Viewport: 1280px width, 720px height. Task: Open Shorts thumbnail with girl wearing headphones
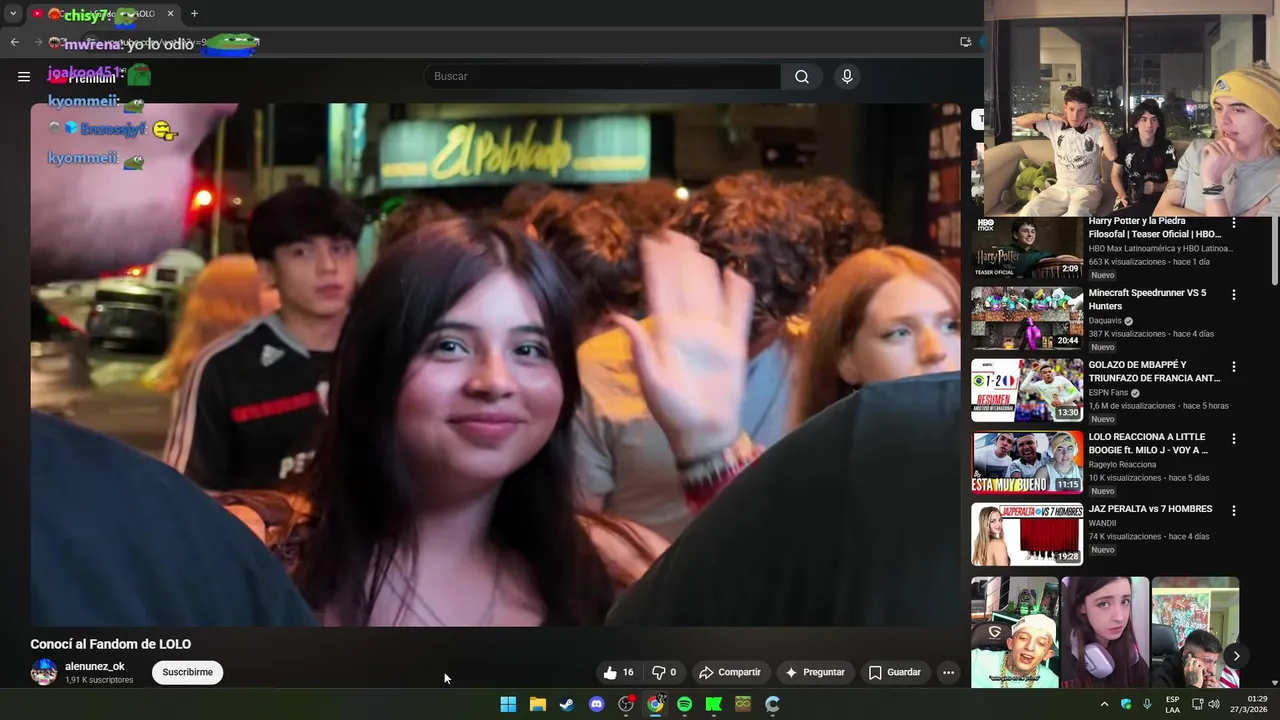click(x=1105, y=632)
